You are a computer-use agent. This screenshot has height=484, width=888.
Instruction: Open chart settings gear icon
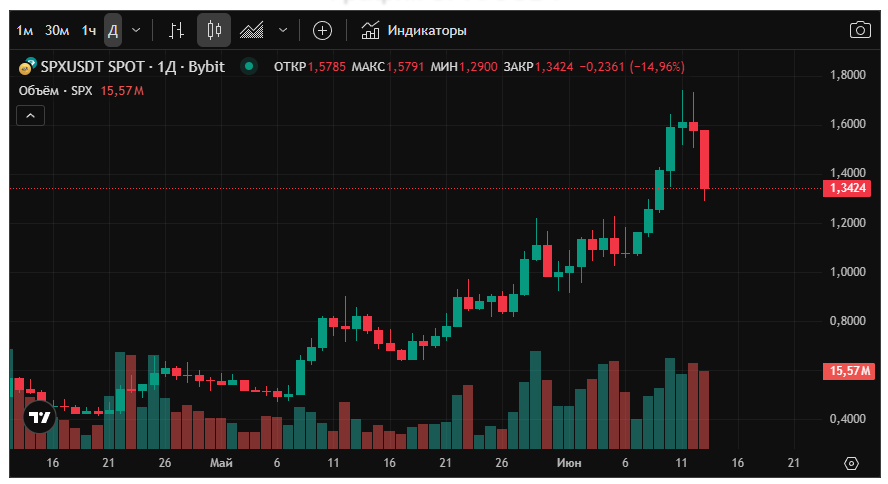coord(851,464)
